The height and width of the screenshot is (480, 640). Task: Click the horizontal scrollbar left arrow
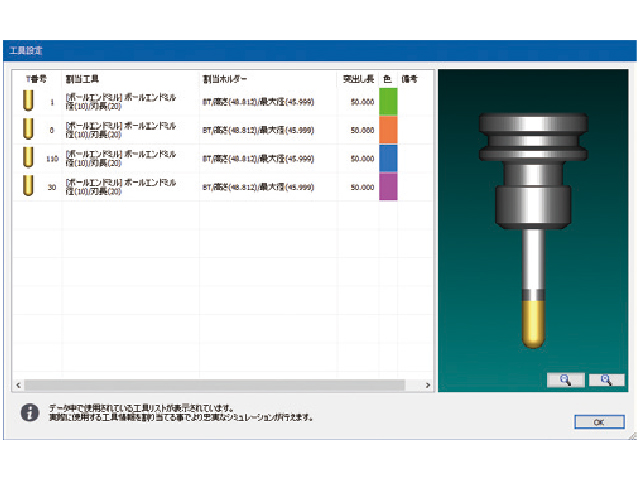18,385
